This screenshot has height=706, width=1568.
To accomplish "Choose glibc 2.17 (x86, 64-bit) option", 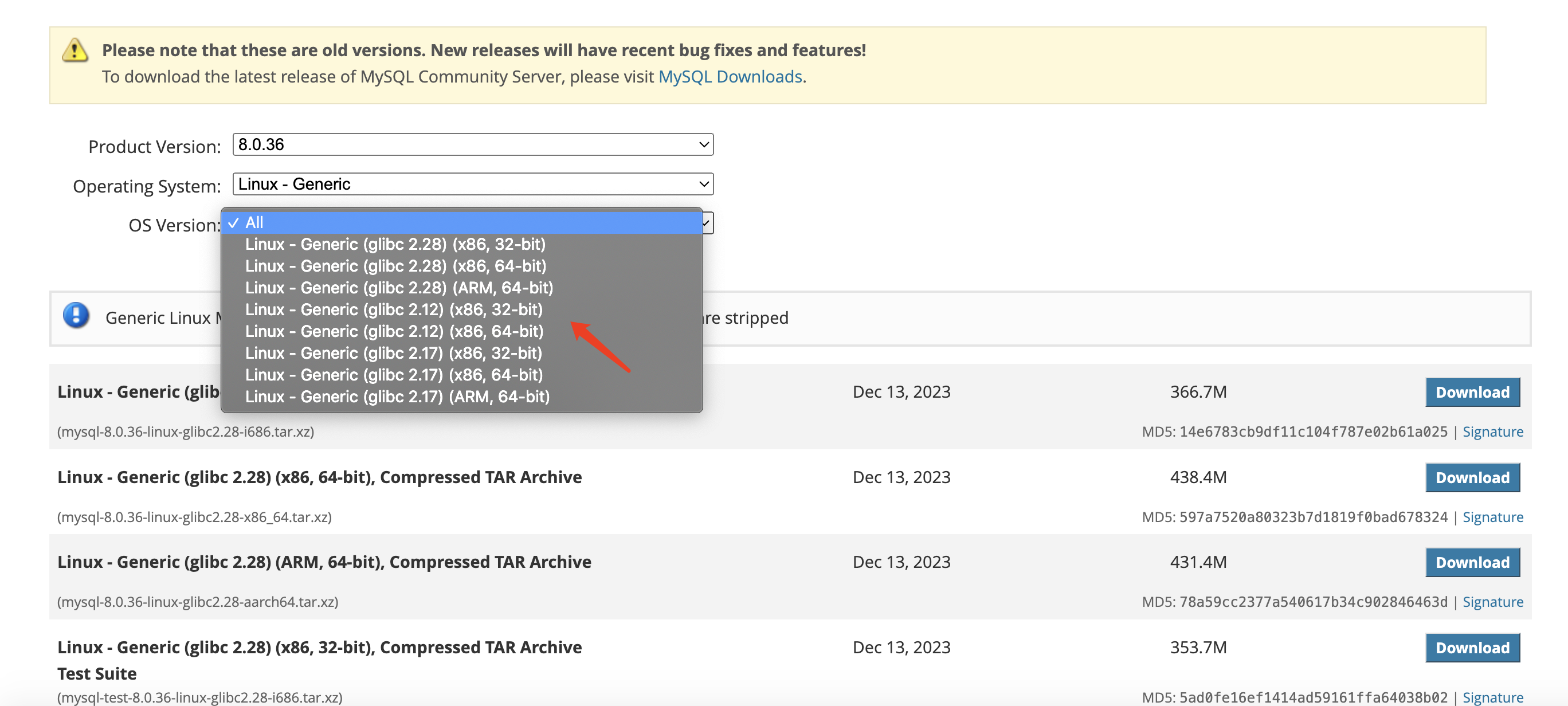I will (462, 375).
